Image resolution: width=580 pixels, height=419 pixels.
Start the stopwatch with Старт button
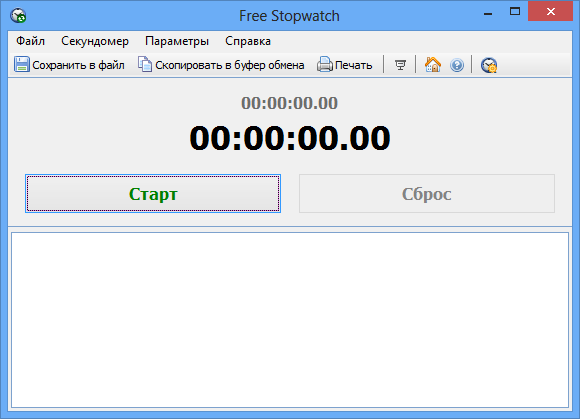tap(153, 193)
